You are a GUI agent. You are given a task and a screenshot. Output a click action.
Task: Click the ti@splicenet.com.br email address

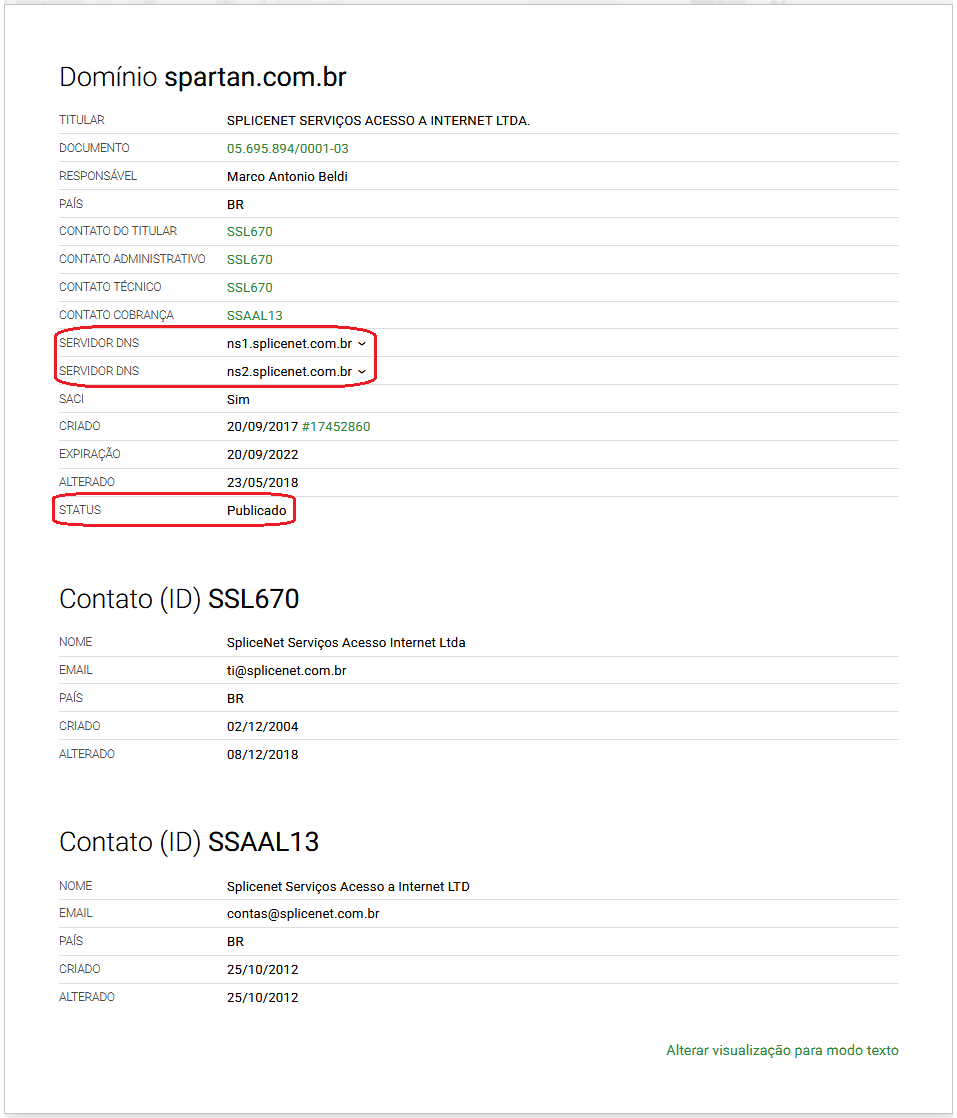(x=287, y=670)
